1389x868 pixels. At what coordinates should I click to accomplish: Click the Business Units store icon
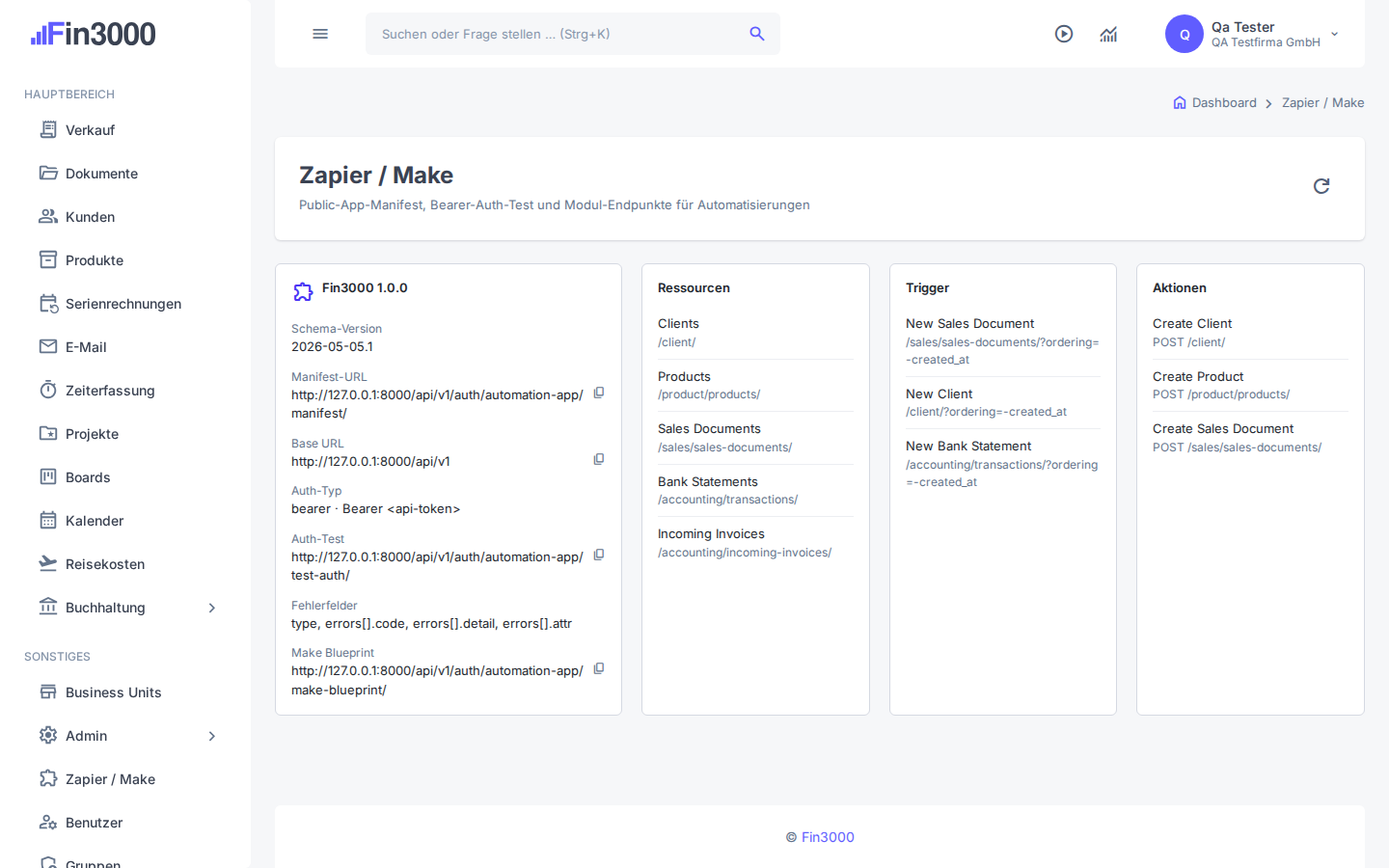click(48, 692)
